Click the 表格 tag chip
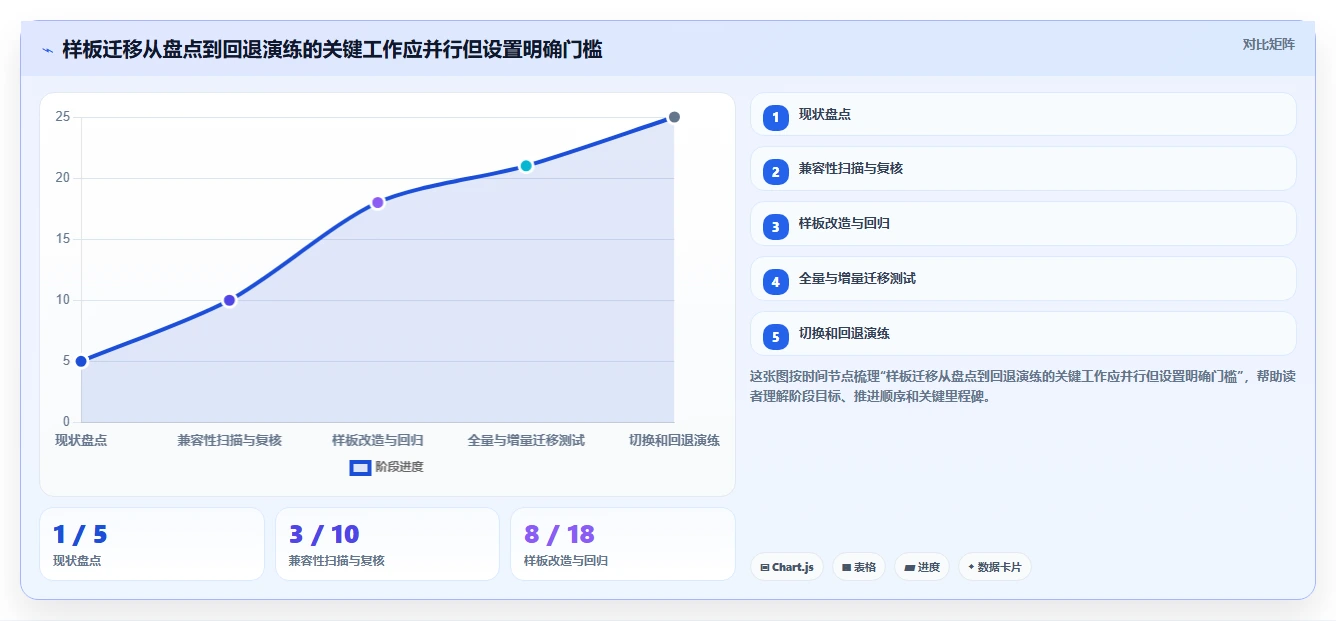Screen dimensions: 1336x621 859,567
